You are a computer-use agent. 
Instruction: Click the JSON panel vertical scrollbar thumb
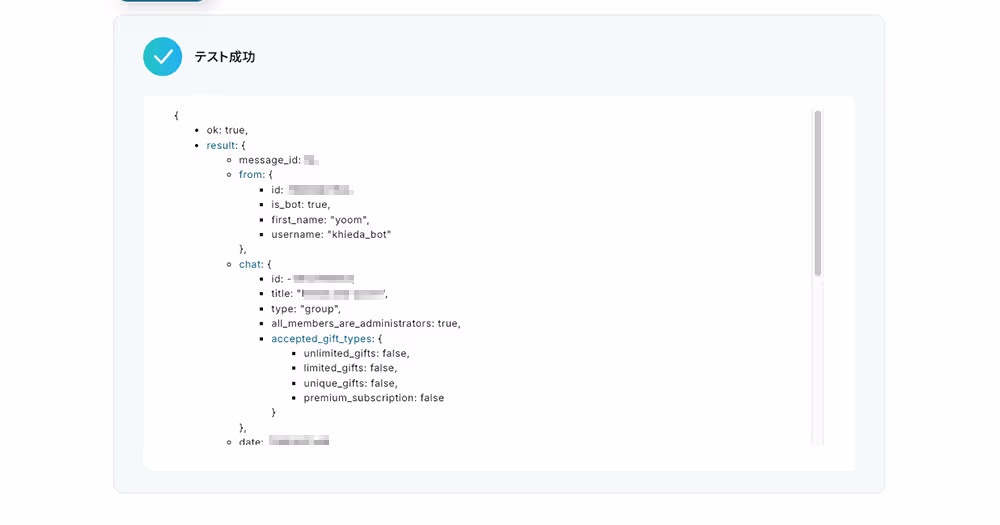pyautogui.click(x=818, y=193)
